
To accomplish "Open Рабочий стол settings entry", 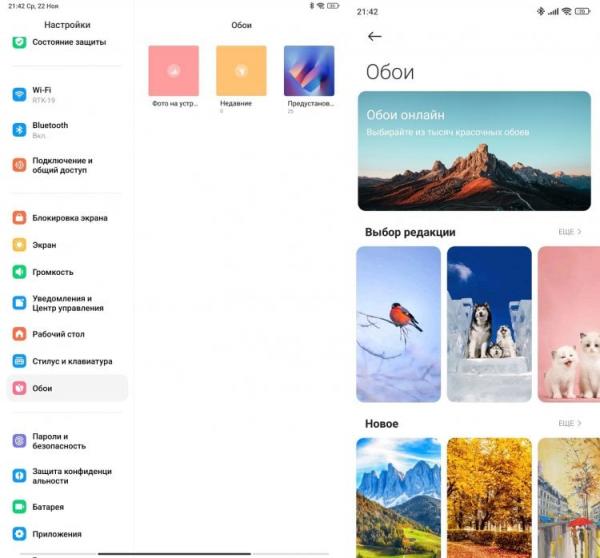I will pos(67,334).
